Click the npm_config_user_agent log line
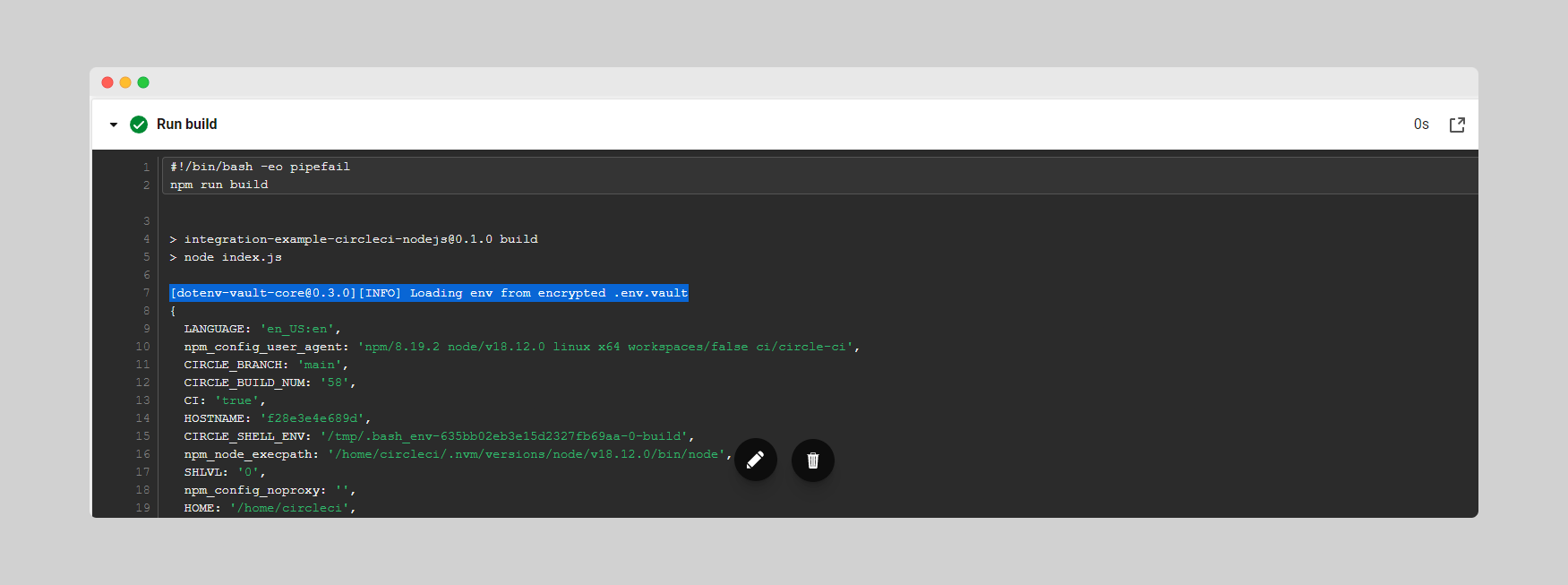Viewport: 1568px width, 585px height. 522,347
